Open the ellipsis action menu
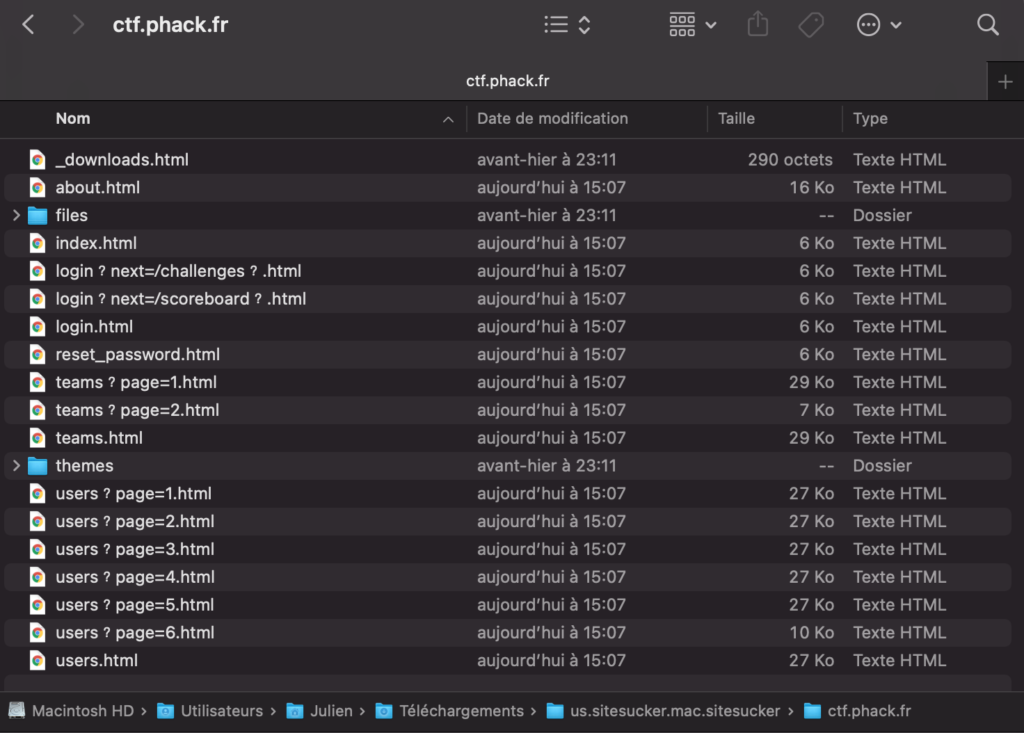1024x733 pixels. click(878, 25)
